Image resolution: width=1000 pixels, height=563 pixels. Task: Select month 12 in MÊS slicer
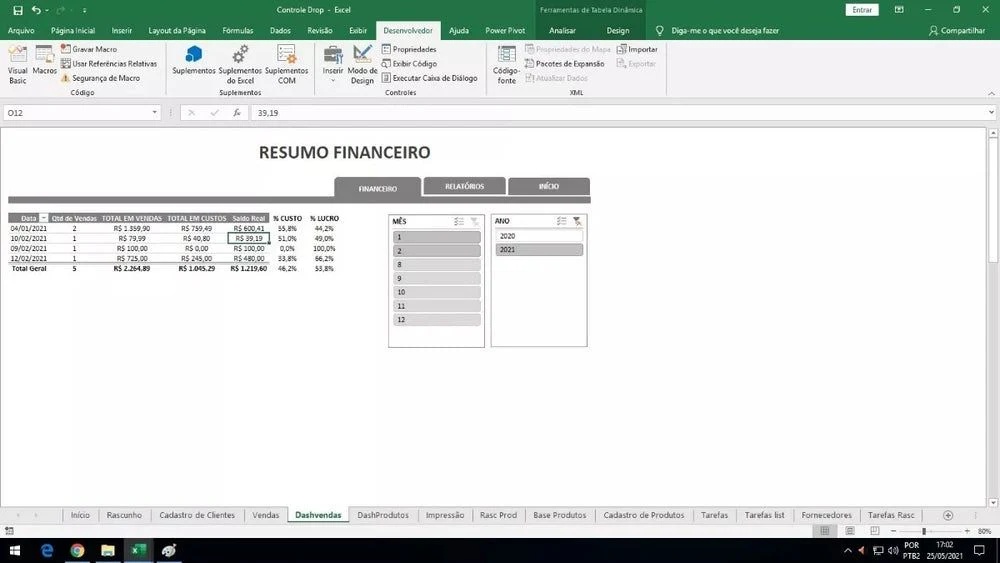coord(437,319)
